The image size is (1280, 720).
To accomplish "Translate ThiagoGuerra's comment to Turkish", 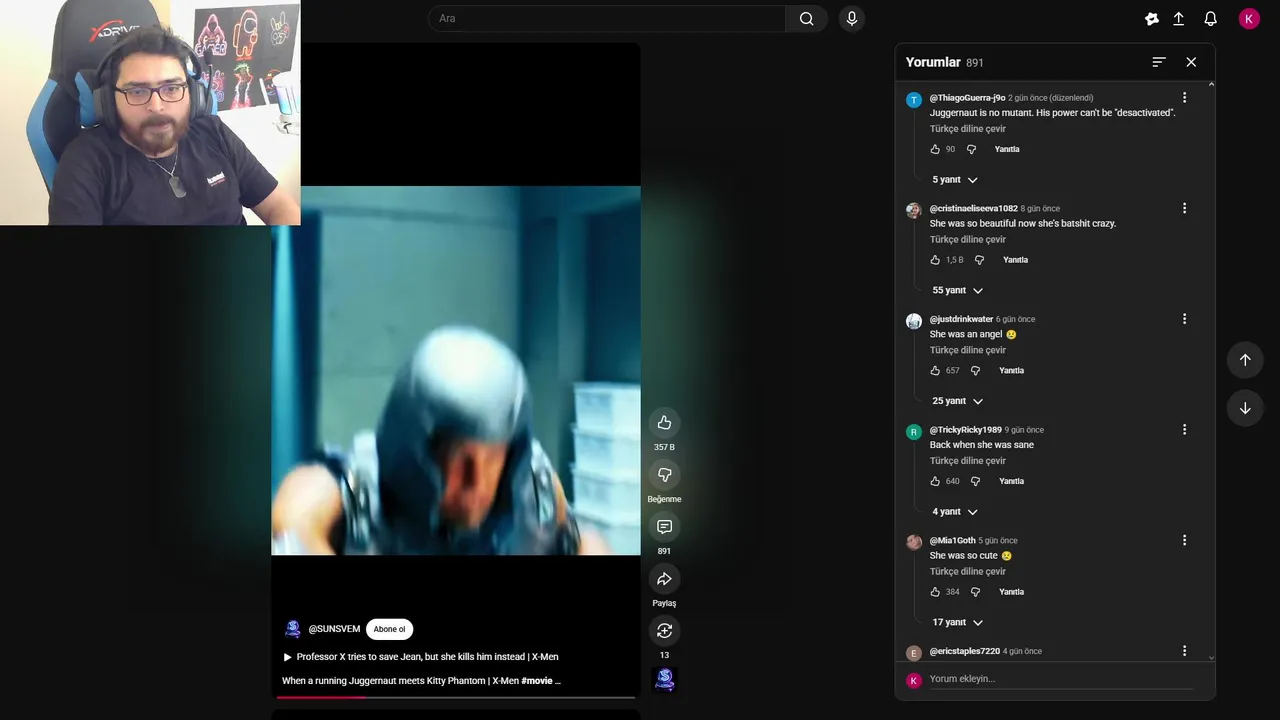I will click(967, 129).
